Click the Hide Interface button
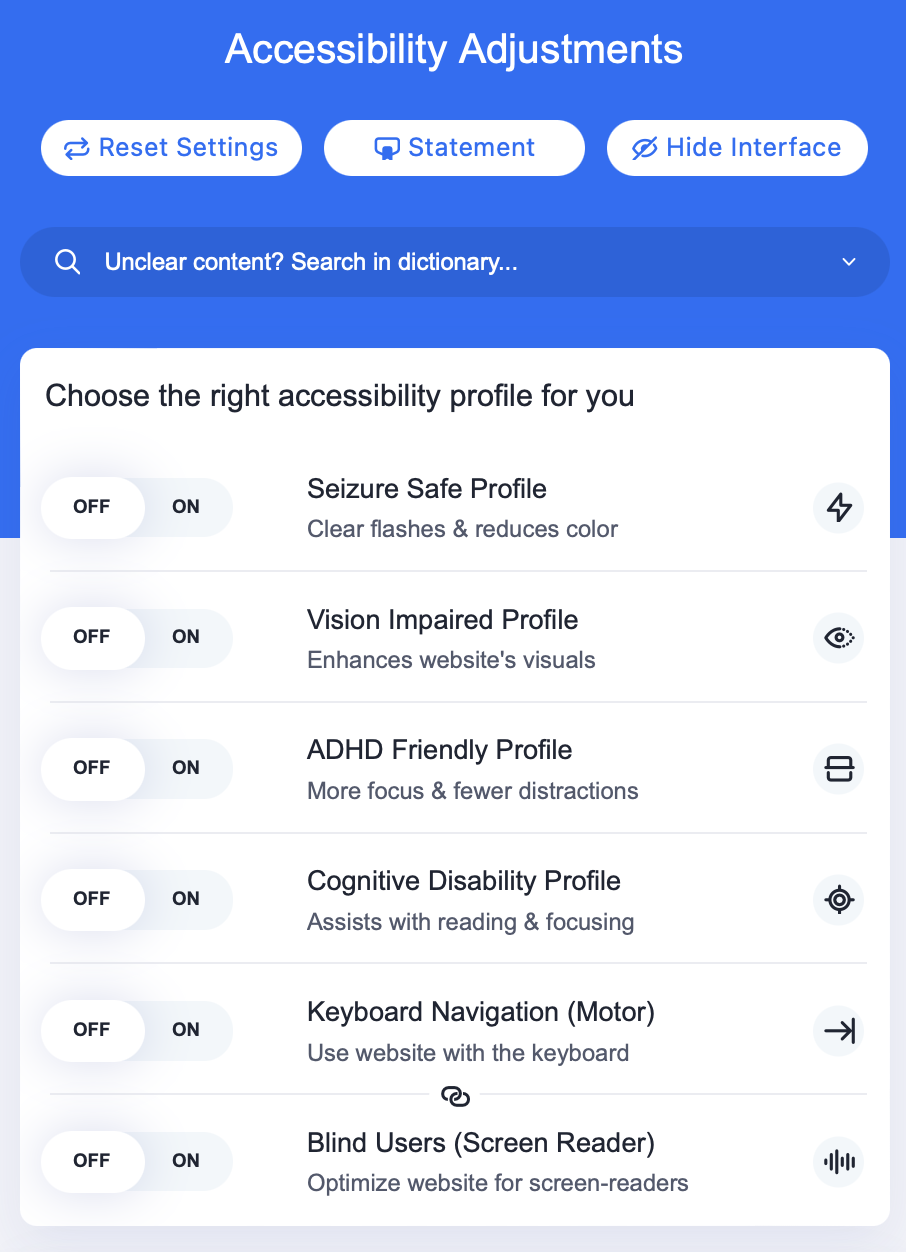The width and height of the screenshot is (906, 1252). (737, 148)
